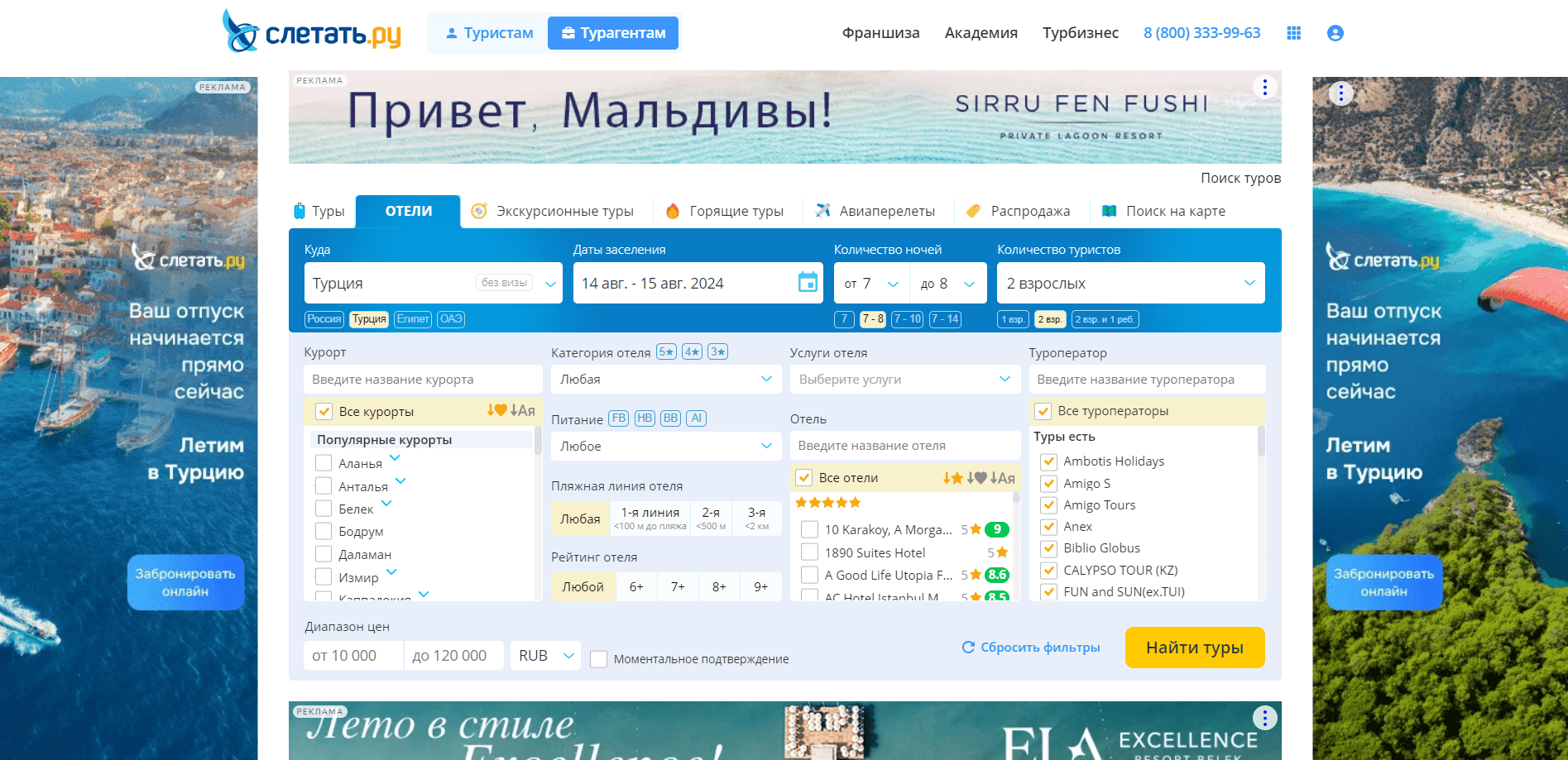Switch to the Горящие туры tab

pos(724,211)
